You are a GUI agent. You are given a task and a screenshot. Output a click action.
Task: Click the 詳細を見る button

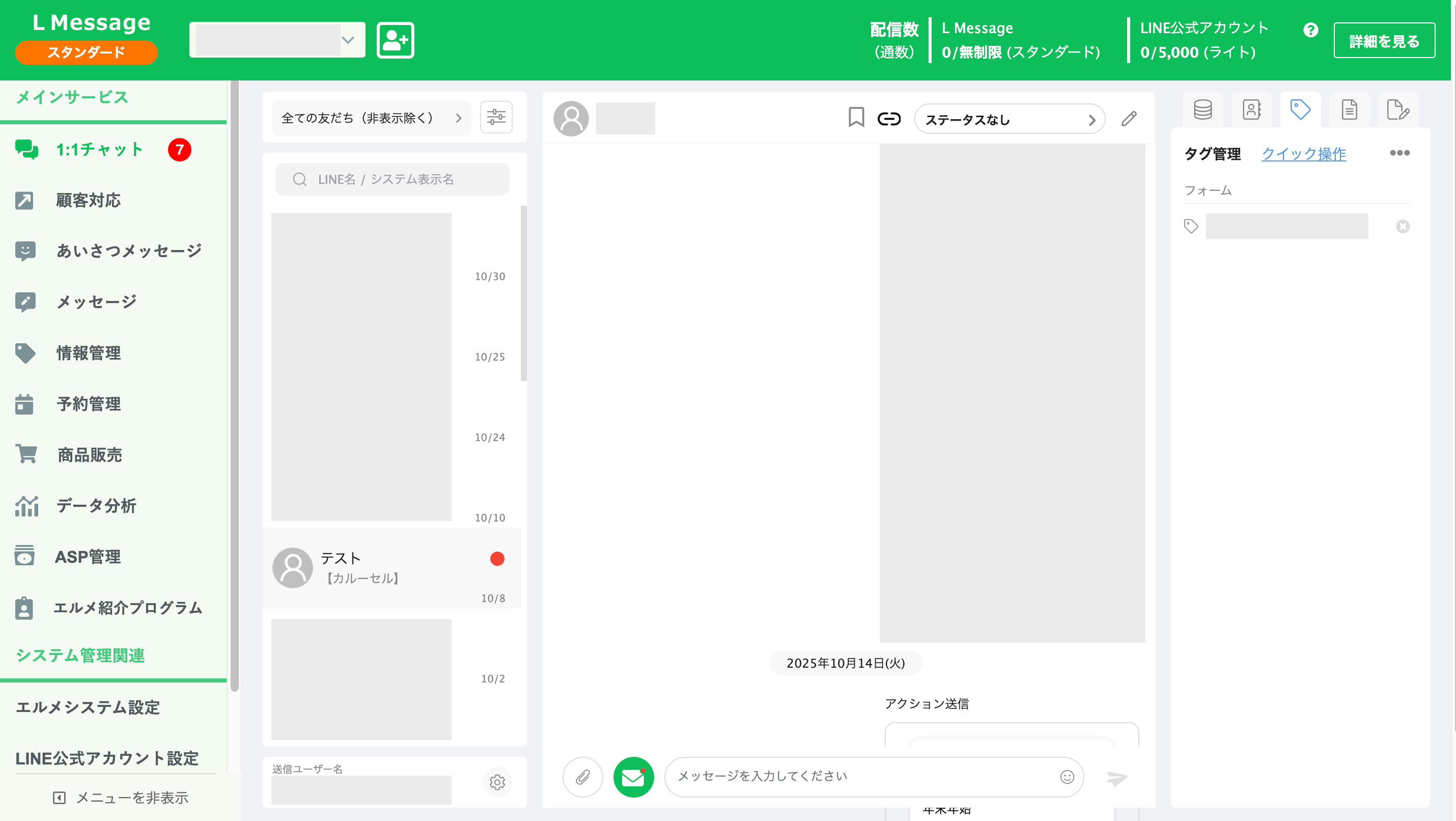(1384, 41)
